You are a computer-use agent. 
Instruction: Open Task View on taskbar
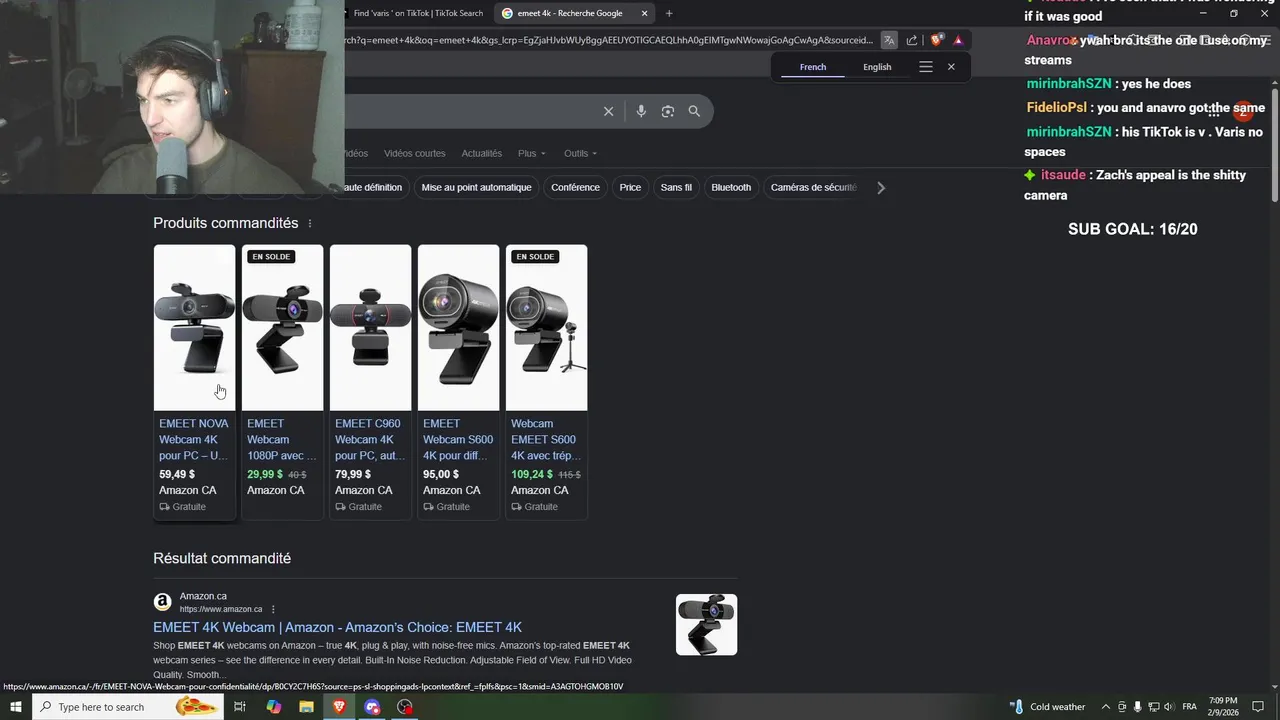pyautogui.click(x=240, y=707)
